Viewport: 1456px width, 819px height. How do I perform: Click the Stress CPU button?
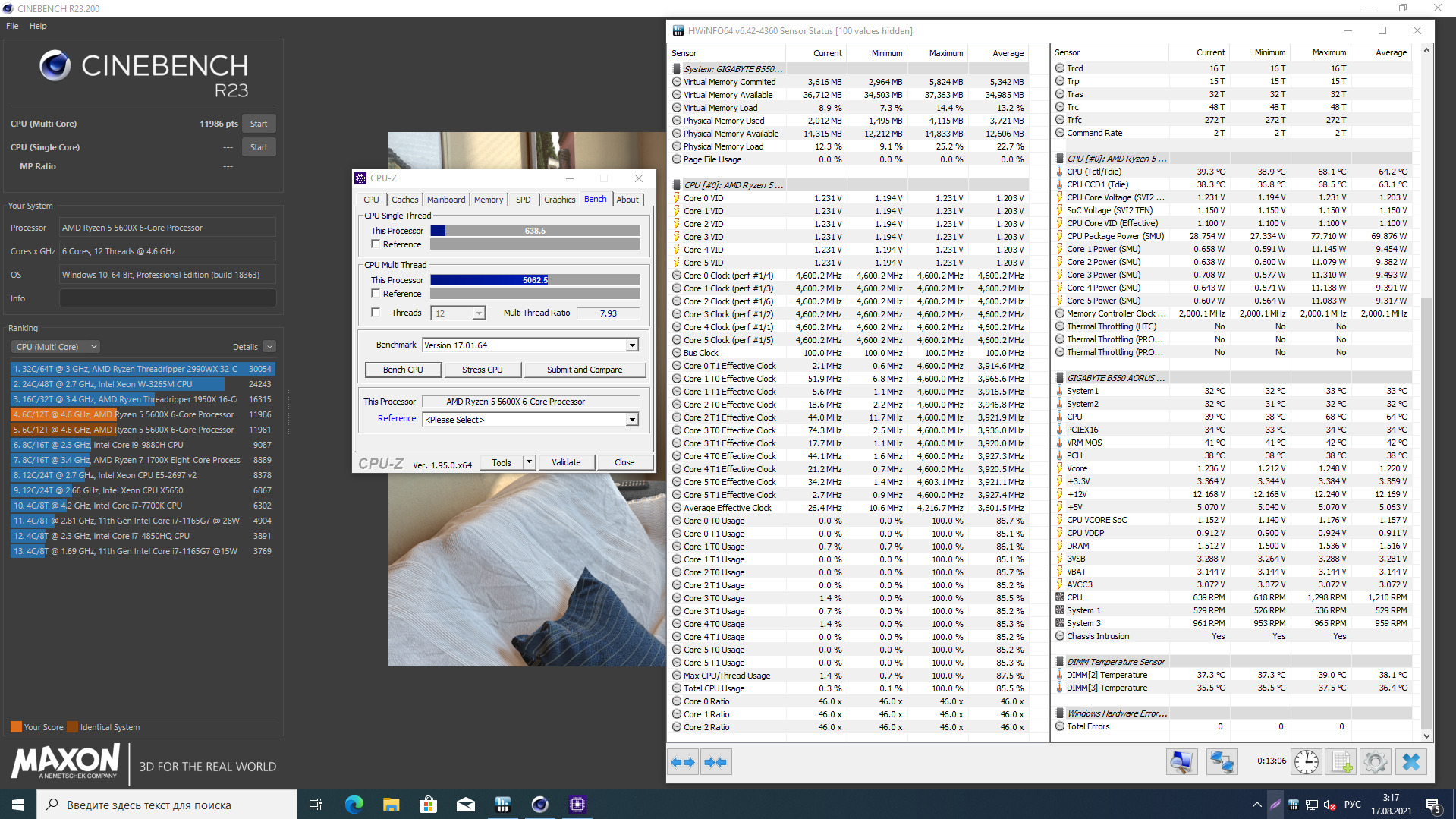click(483, 370)
